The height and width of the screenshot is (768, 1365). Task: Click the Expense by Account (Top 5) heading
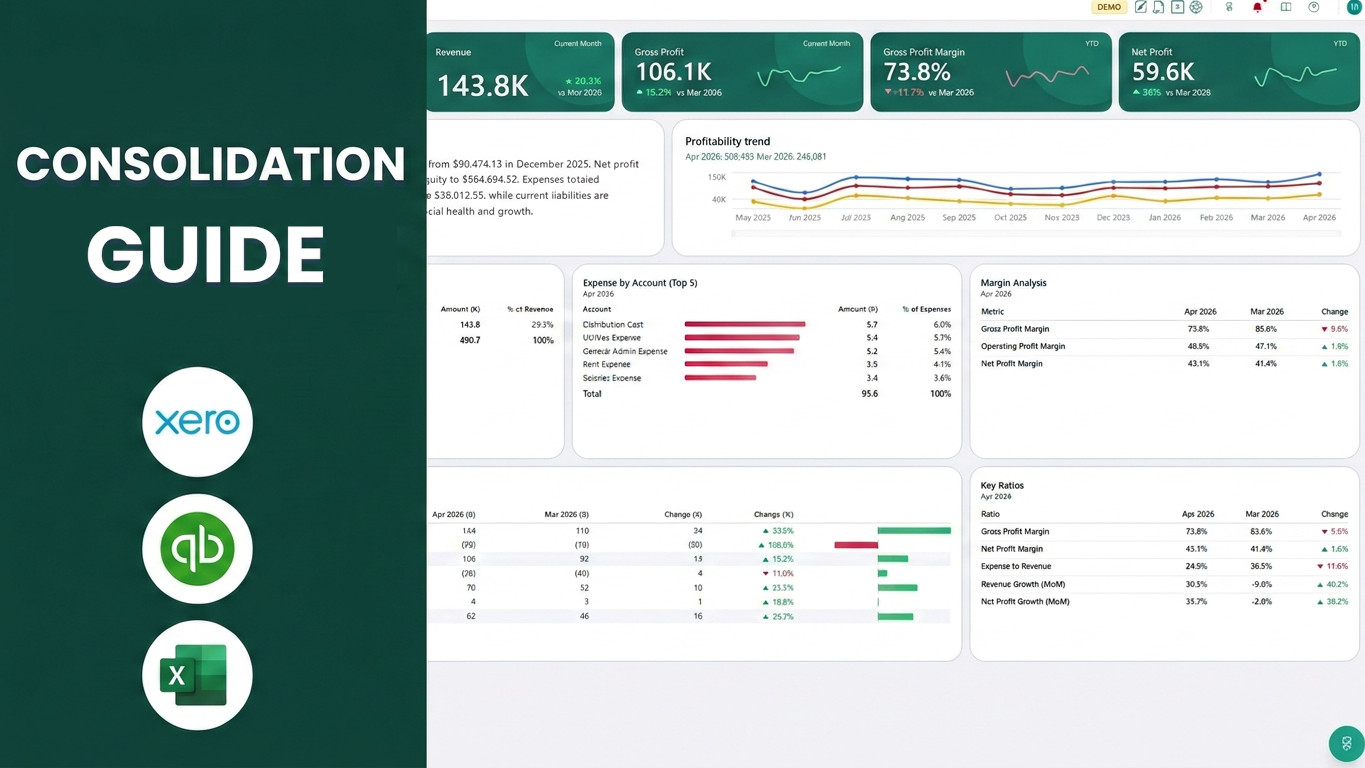coord(640,283)
